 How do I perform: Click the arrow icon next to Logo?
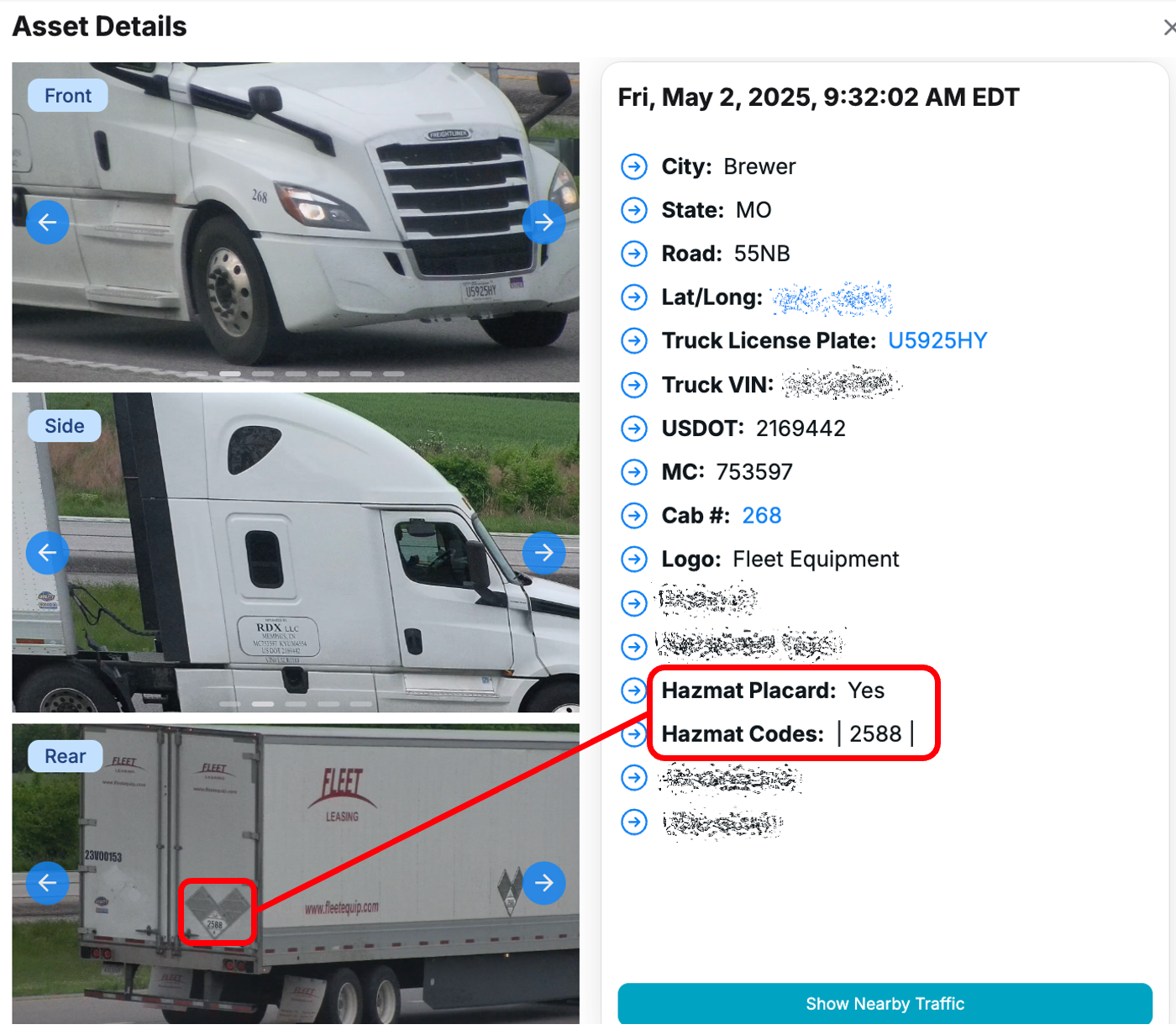click(x=634, y=560)
